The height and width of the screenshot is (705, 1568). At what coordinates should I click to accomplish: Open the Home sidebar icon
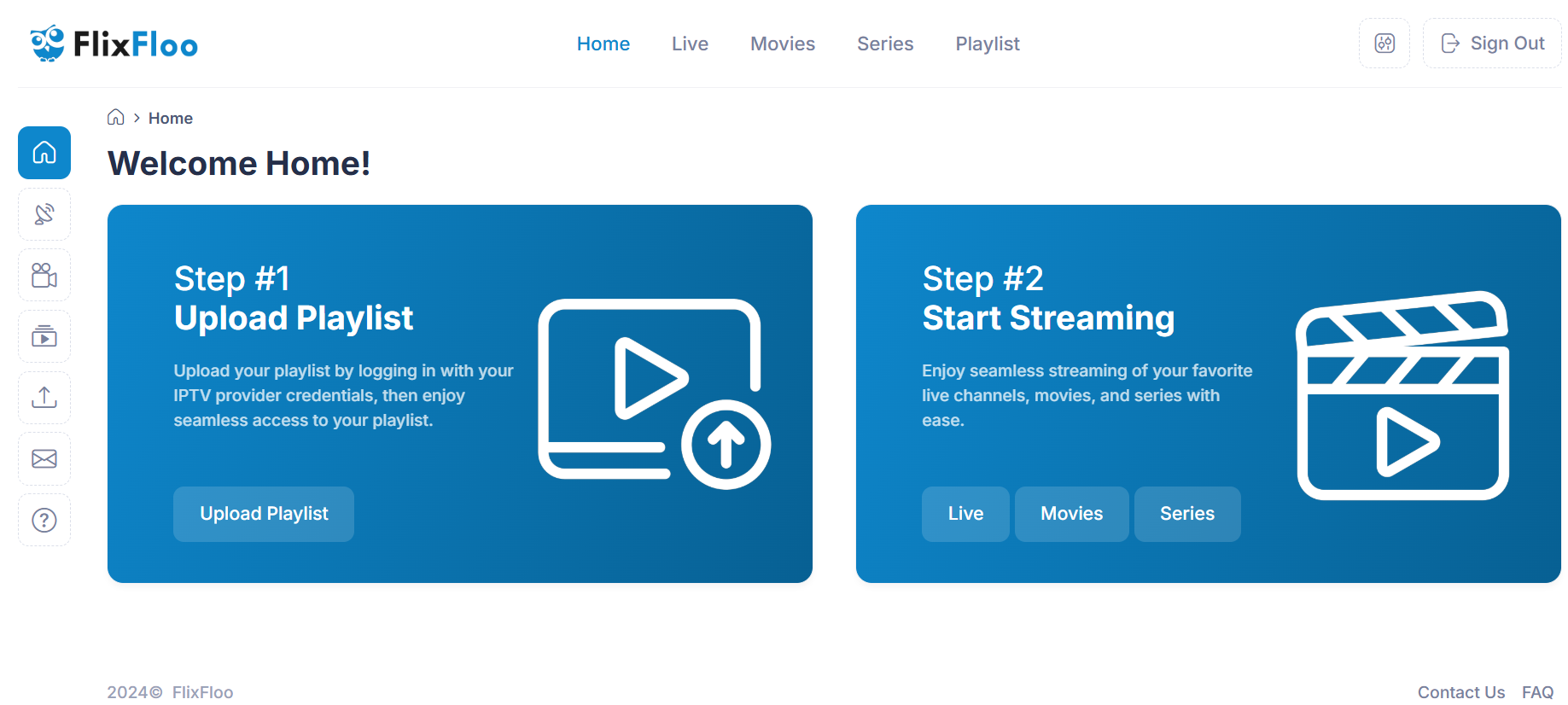point(44,153)
